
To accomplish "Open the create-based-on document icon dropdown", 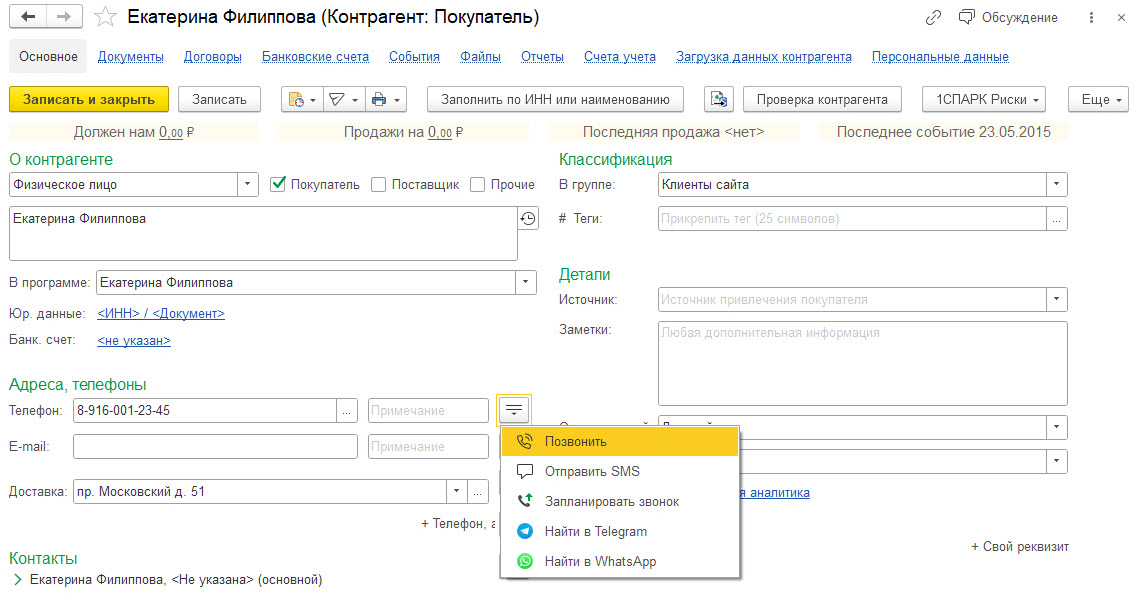I will click(x=302, y=100).
